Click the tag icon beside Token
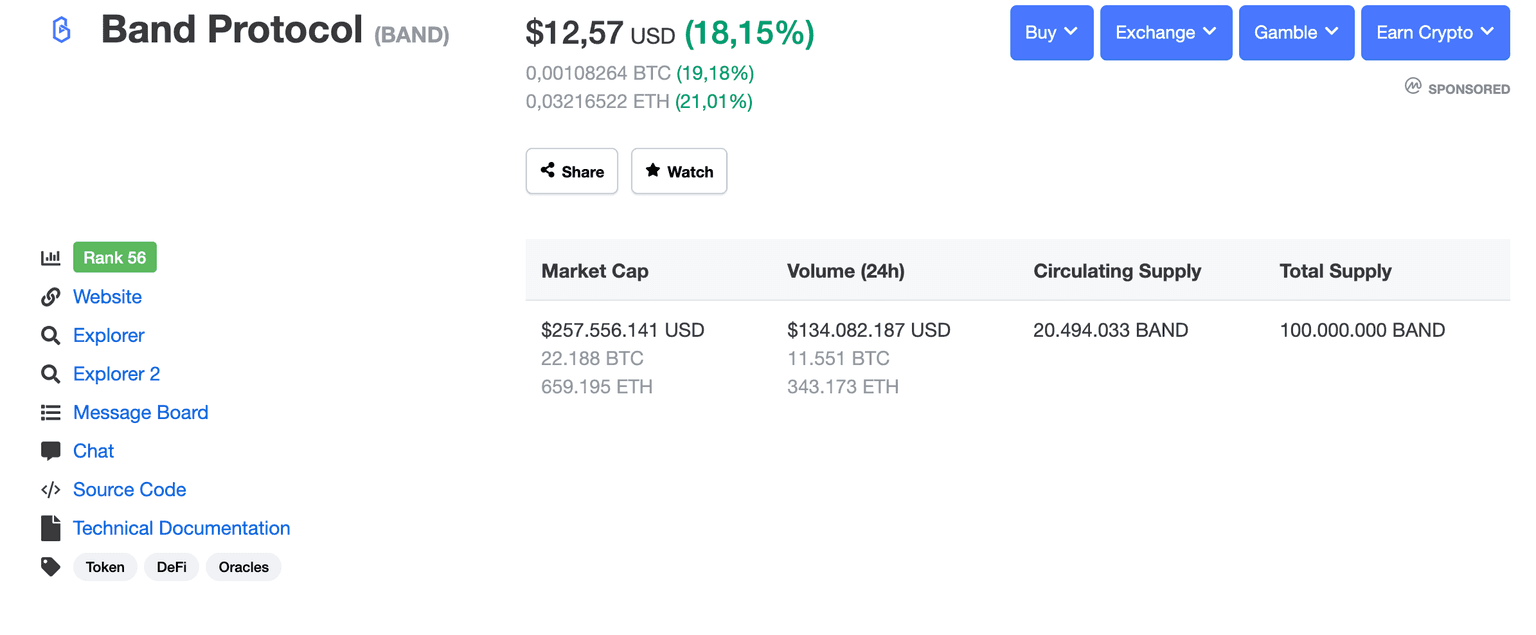 [50, 567]
